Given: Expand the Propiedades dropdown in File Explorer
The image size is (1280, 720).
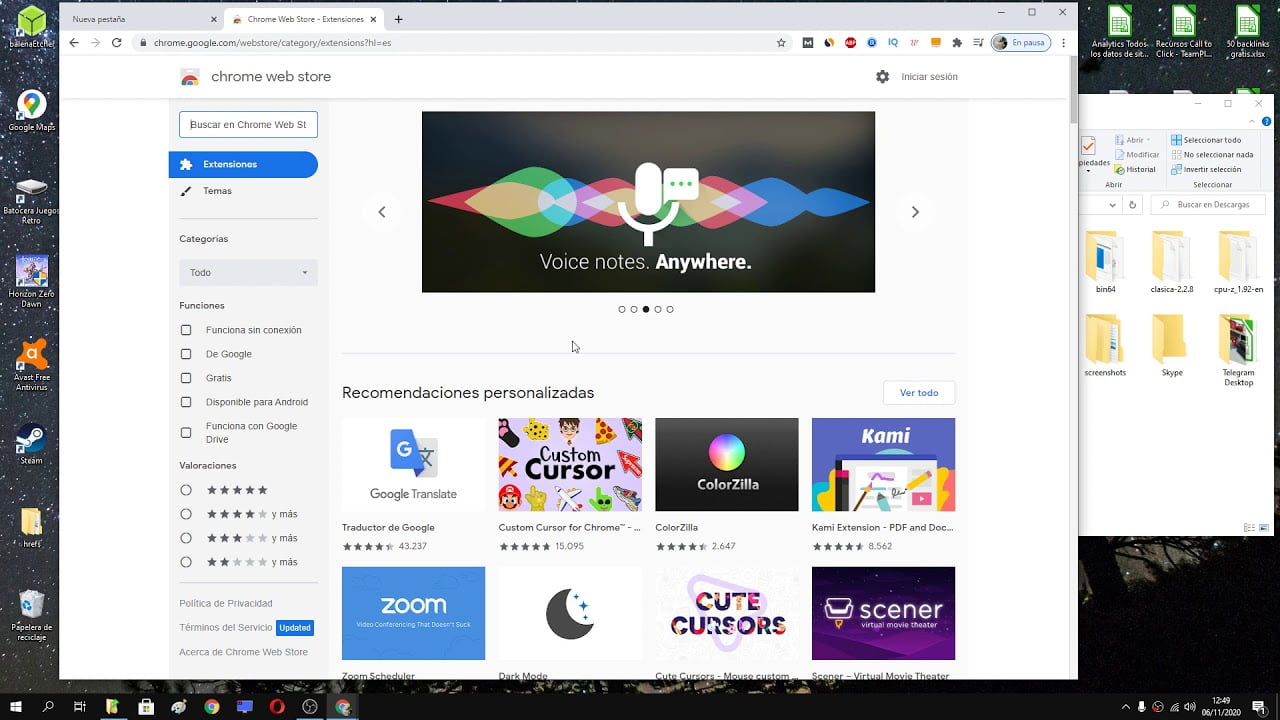Looking at the screenshot, I should (x=1089, y=170).
